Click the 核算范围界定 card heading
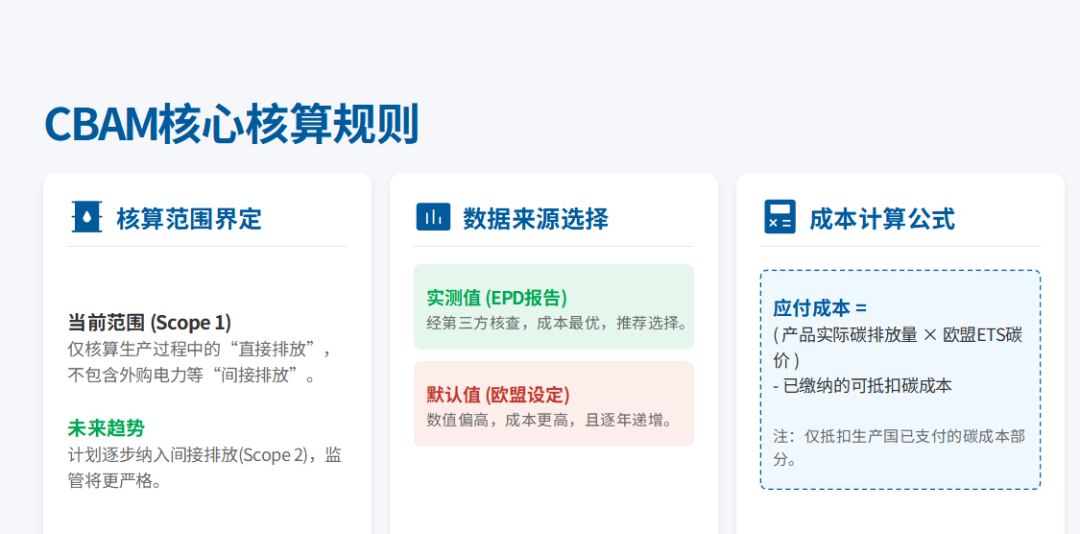The image size is (1080, 534). (189, 218)
